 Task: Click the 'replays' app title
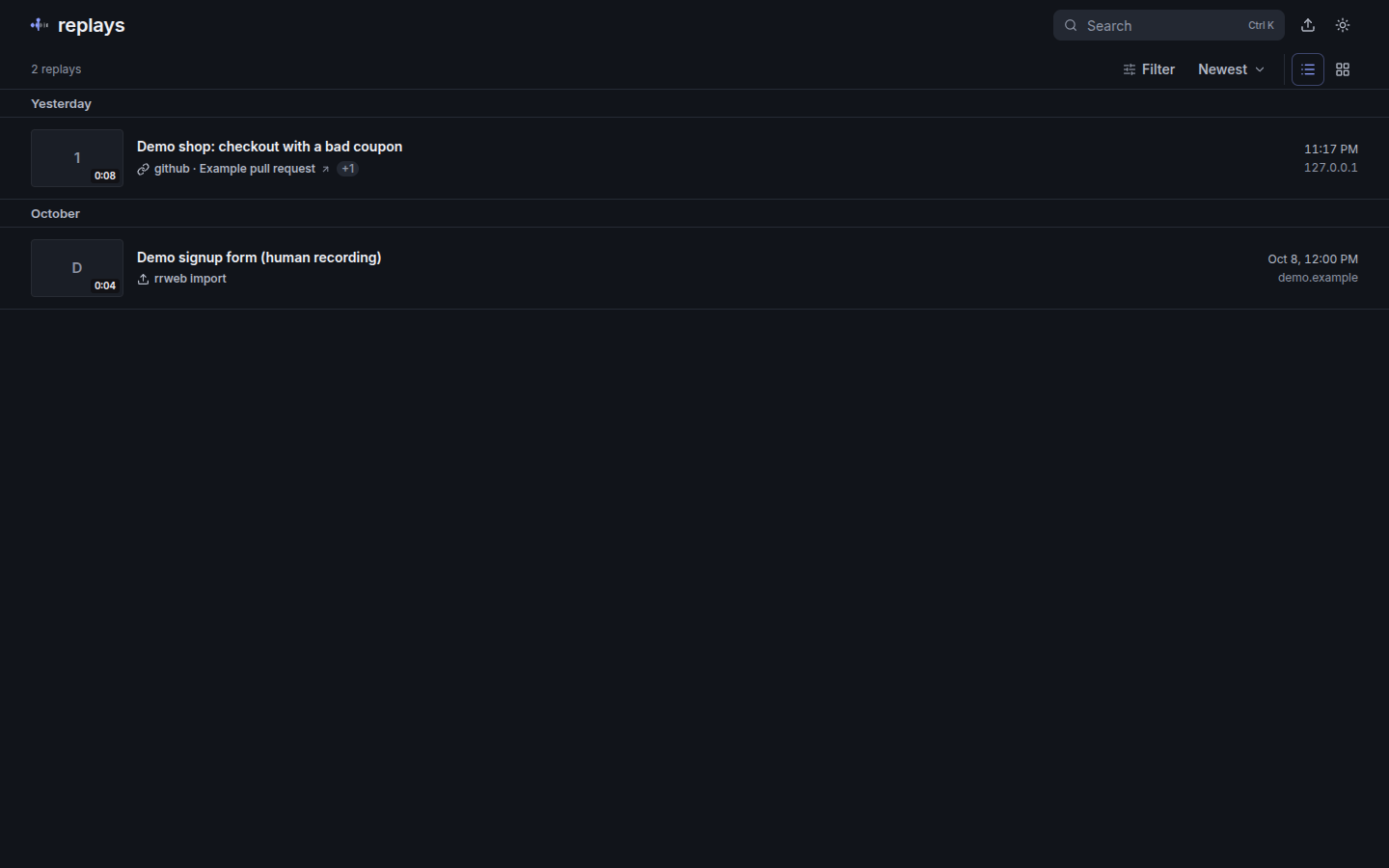tap(92, 25)
